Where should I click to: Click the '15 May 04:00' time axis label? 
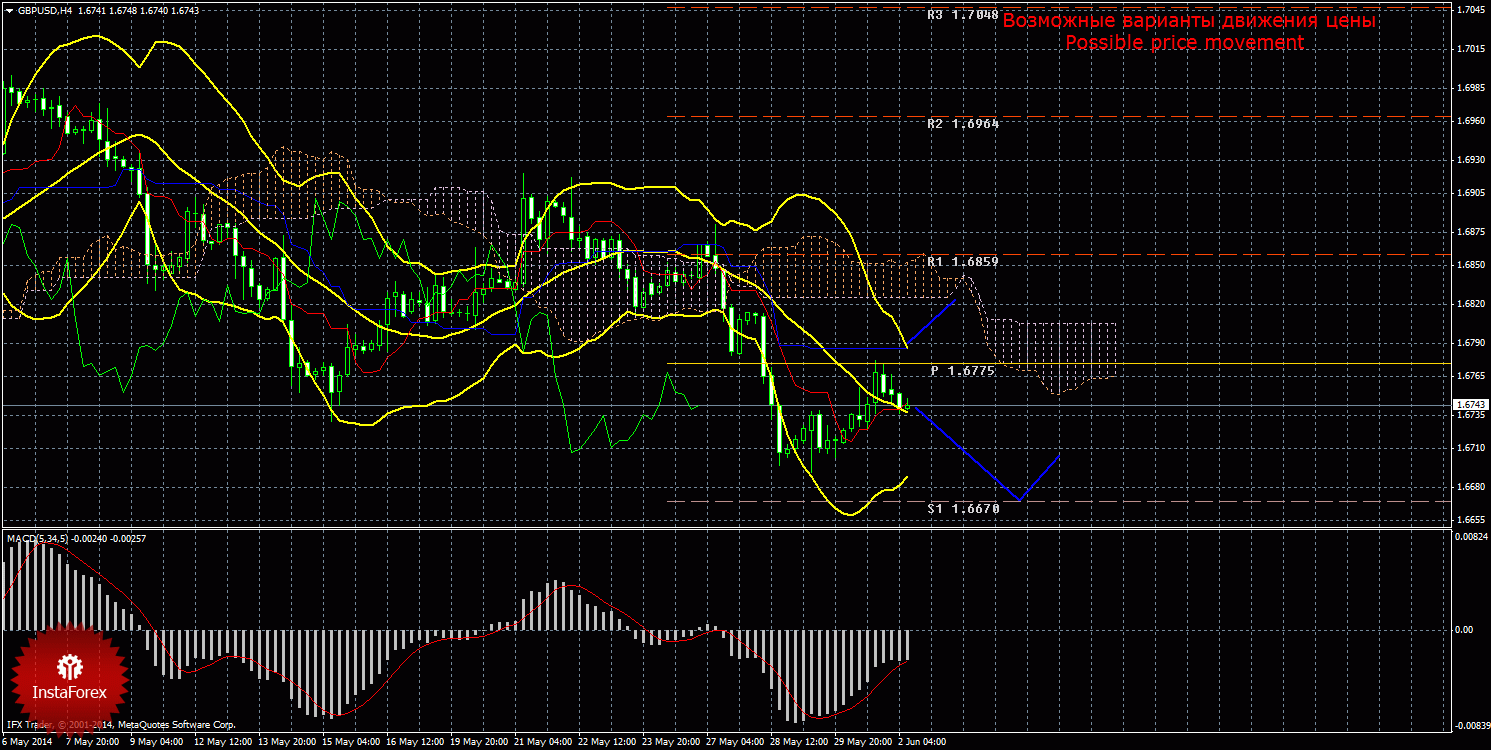pyautogui.click(x=355, y=742)
